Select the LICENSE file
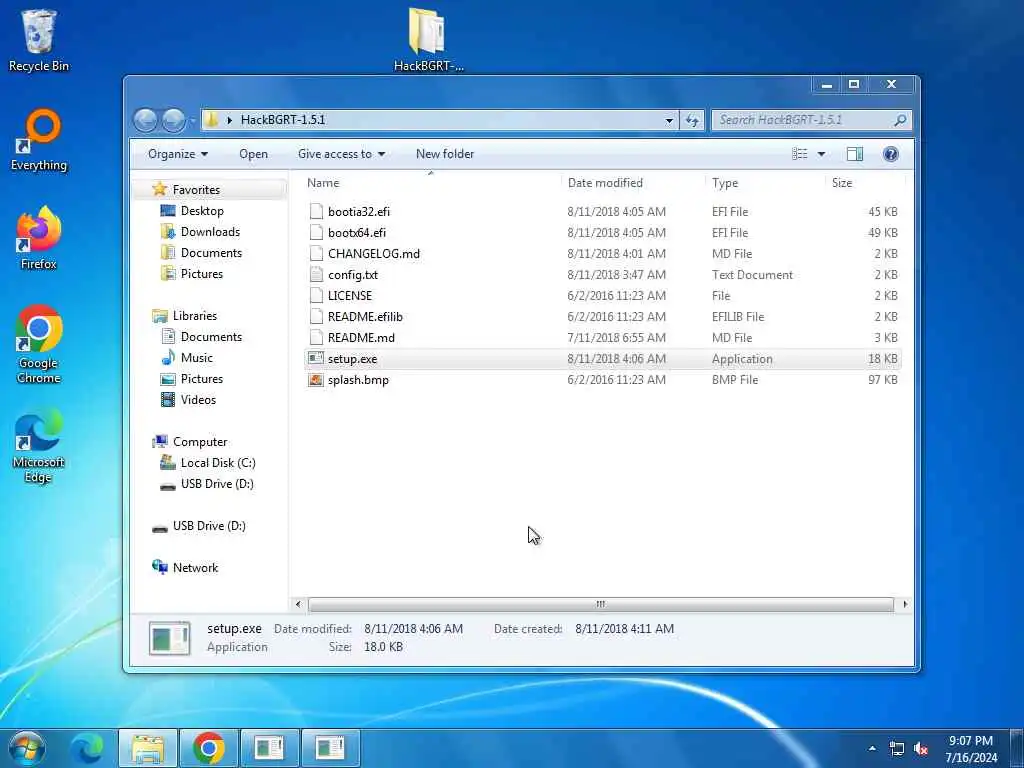Image resolution: width=1024 pixels, height=768 pixels. click(x=603, y=296)
